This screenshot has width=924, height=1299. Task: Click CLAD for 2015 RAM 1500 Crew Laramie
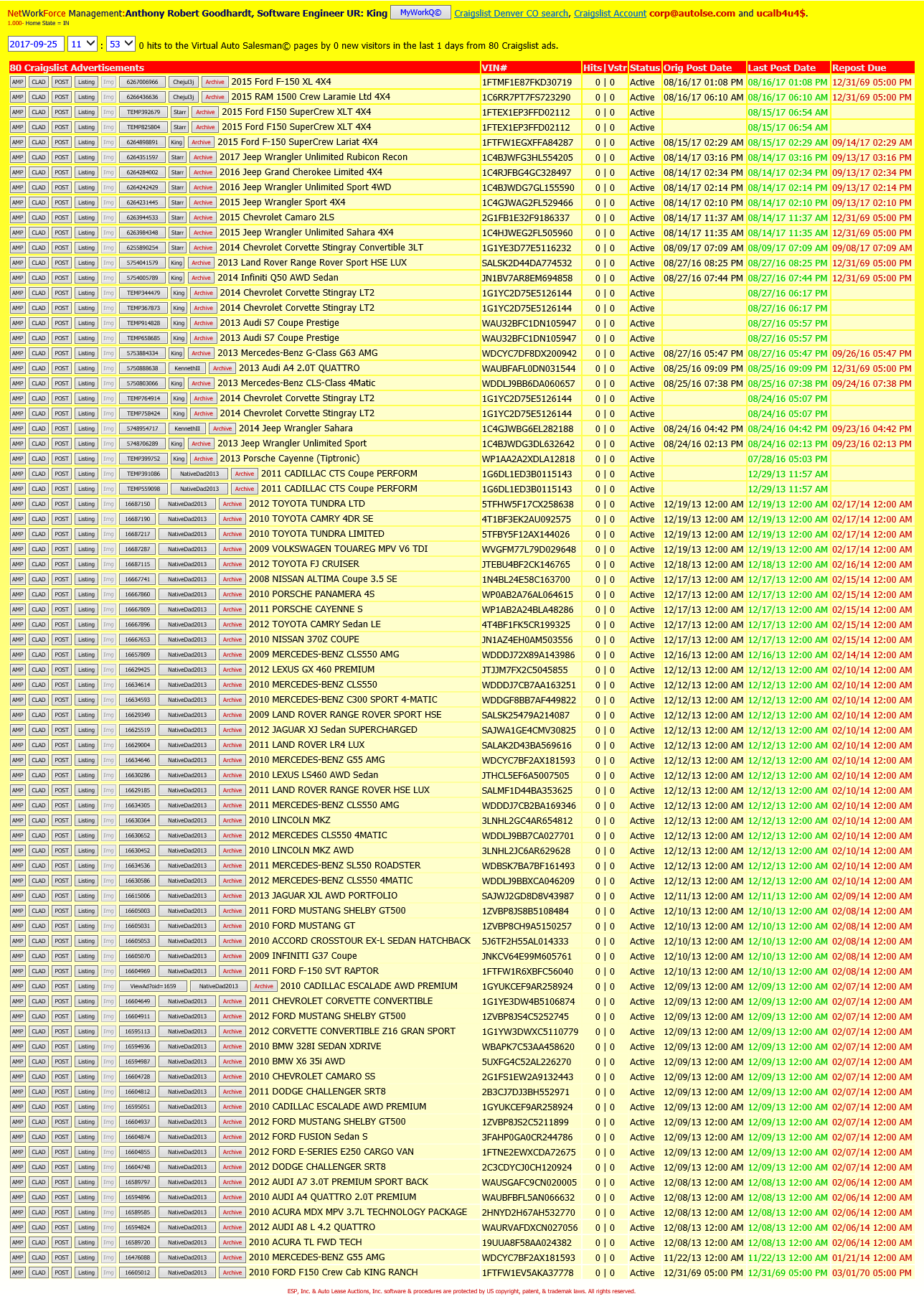click(39, 97)
